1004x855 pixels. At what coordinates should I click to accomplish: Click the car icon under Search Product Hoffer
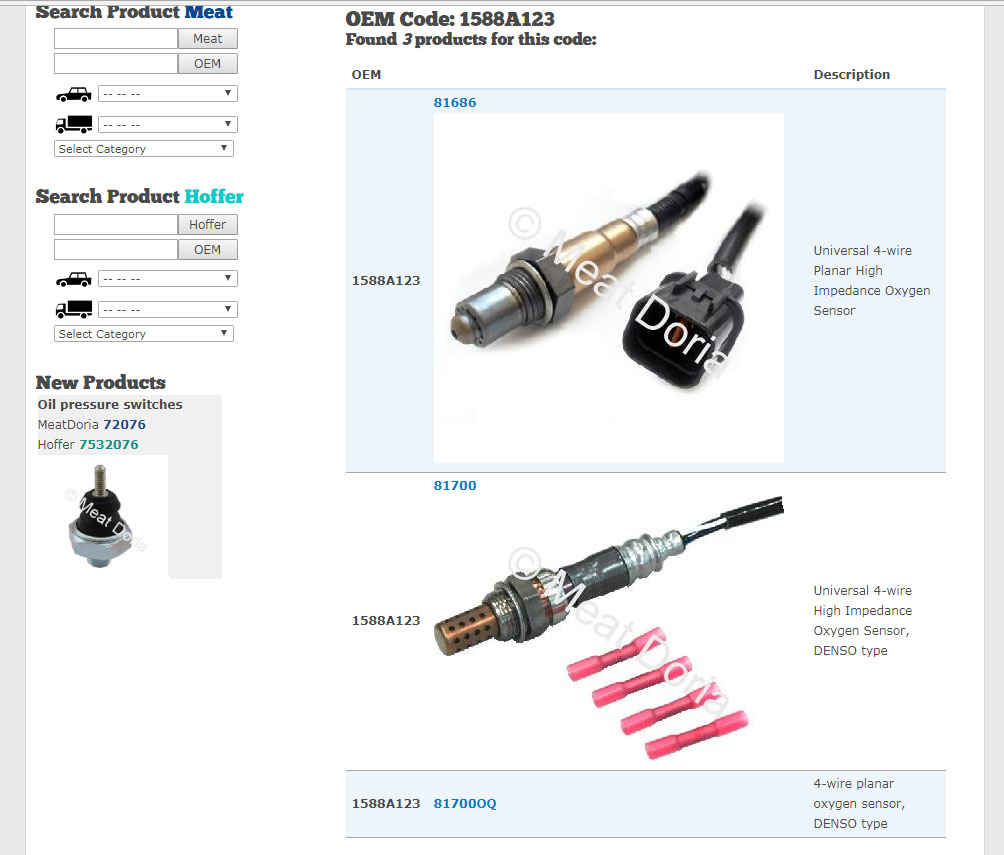coord(74,280)
